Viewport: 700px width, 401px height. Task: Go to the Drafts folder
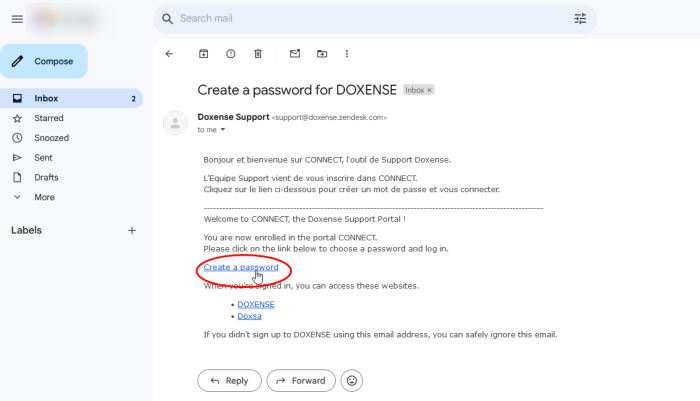(x=46, y=177)
